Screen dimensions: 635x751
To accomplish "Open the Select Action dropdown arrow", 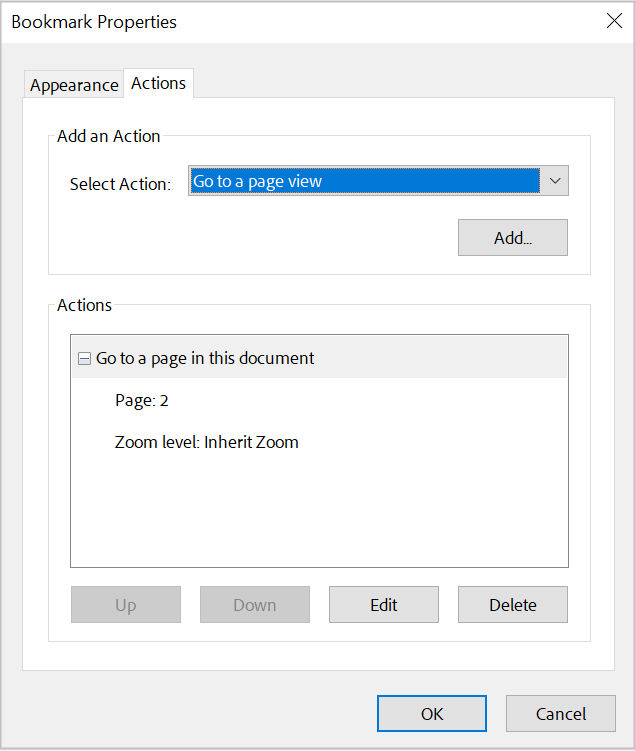I will (555, 181).
